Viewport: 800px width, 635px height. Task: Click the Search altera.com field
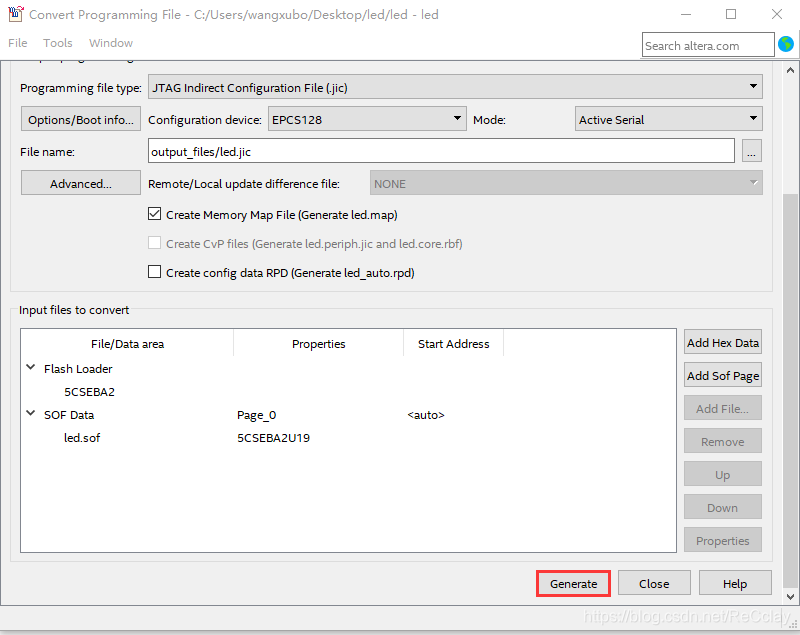pyautogui.click(x=708, y=45)
